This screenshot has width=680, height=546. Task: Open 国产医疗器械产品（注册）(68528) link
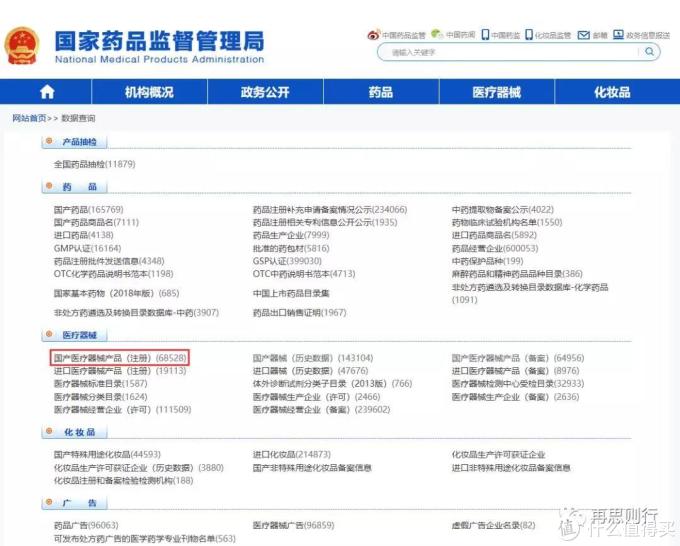pyautogui.click(x=121, y=358)
